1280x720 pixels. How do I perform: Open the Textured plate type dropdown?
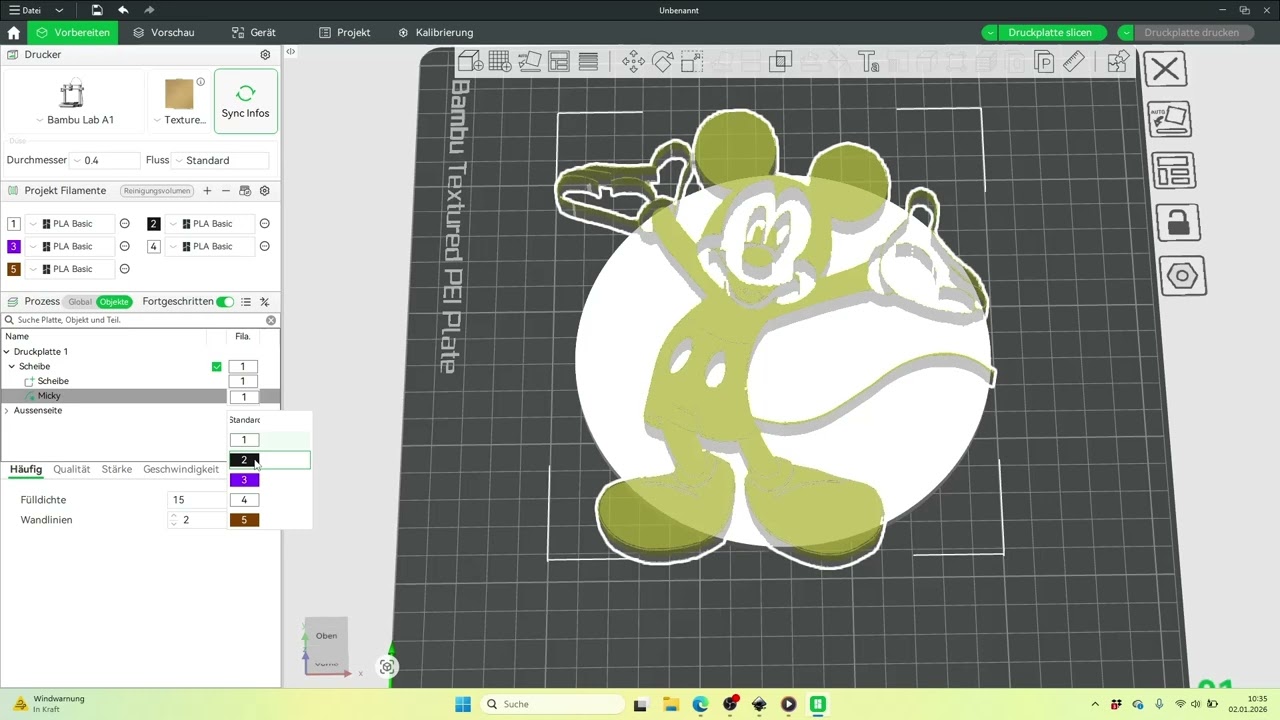coord(179,120)
